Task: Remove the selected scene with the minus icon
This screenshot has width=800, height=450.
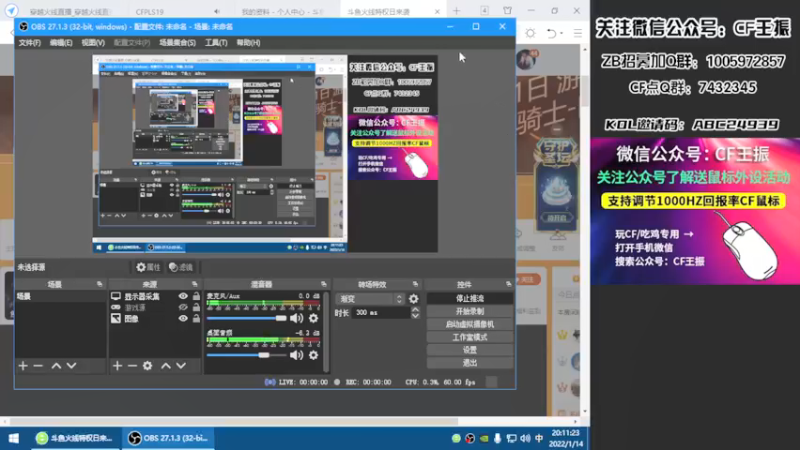Action: pos(38,366)
